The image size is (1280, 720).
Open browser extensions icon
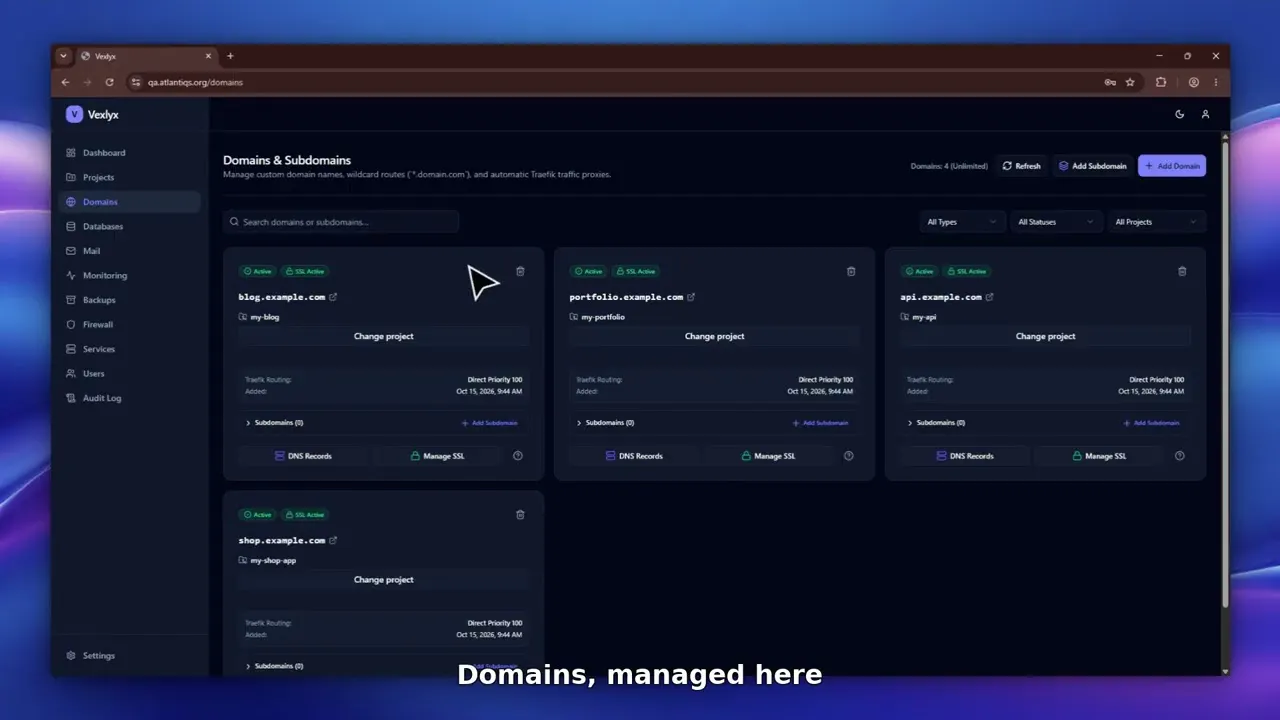coord(1161,82)
